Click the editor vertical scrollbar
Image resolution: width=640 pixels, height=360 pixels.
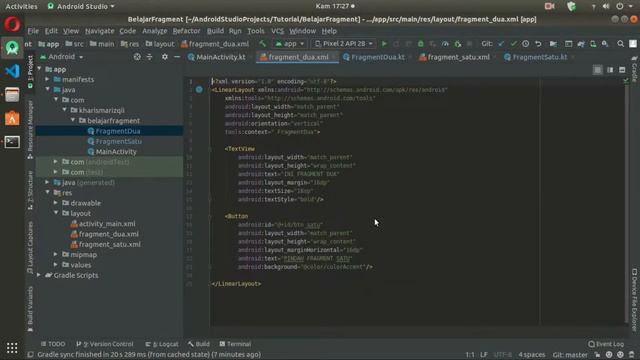pos(627,202)
